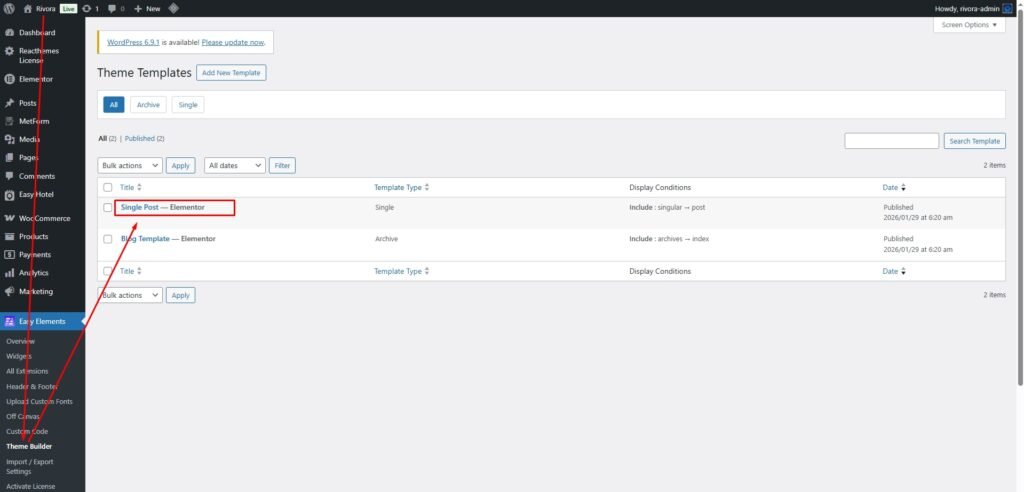The height and width of the screenshot is (492, 1024).
Task: Expand the All dates dropdown
Action: tap(235, 165)
